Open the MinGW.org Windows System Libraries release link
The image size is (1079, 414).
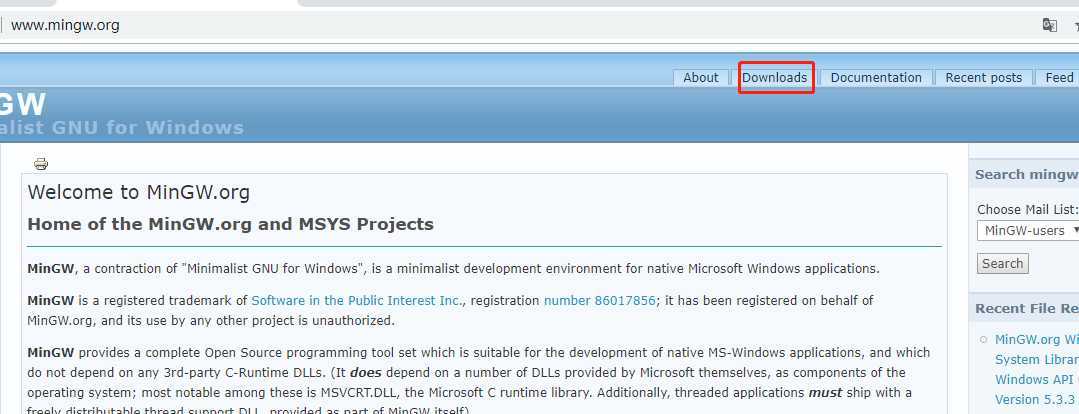coord(1036,369)
